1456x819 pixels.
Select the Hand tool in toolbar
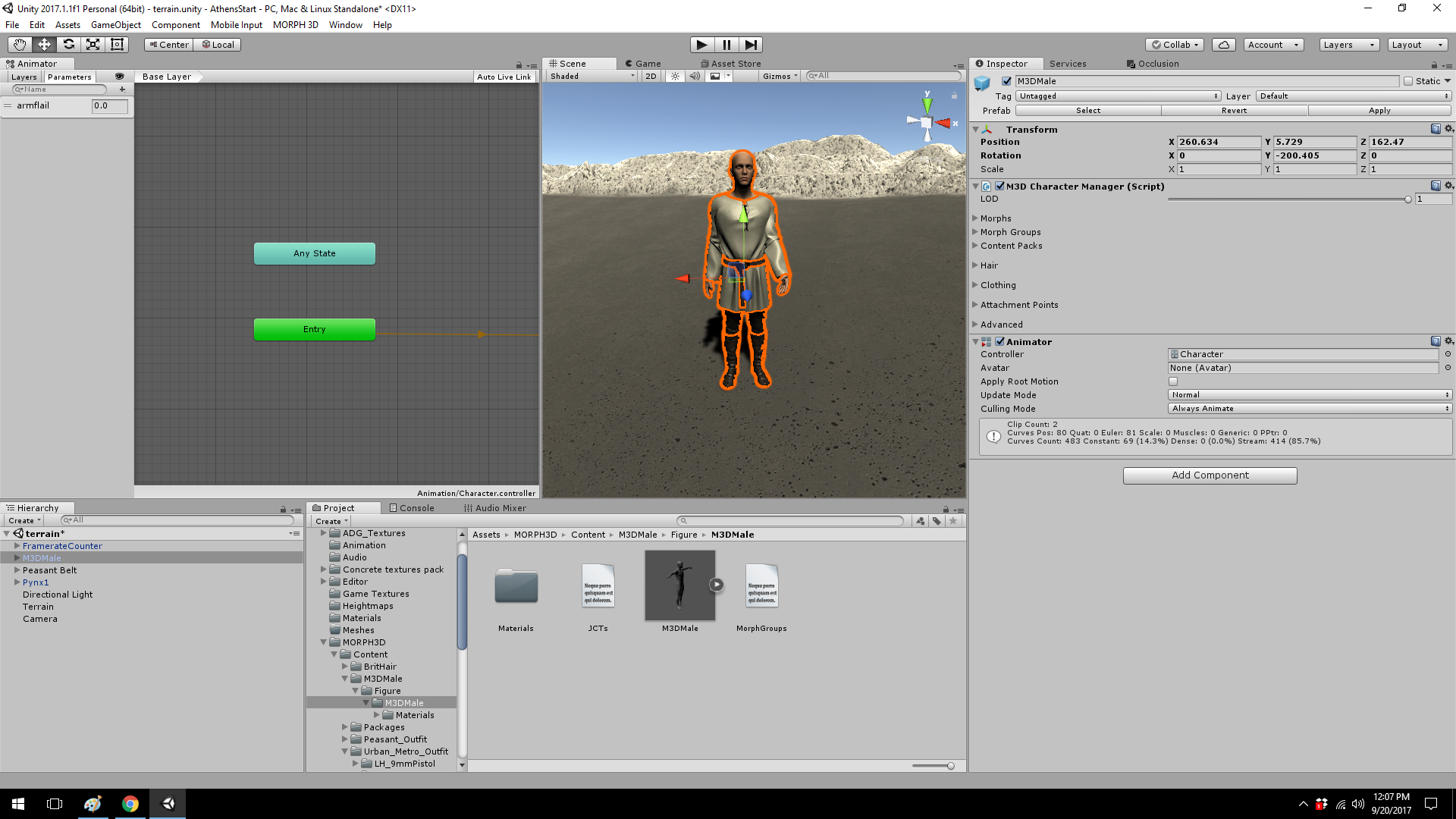coord(20,45)
